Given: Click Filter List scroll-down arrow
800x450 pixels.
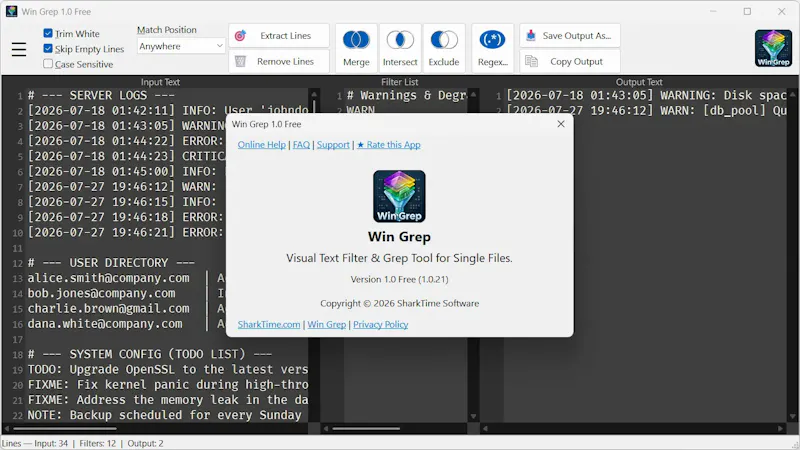Looking at the screenshot, I should click(473, 417).
